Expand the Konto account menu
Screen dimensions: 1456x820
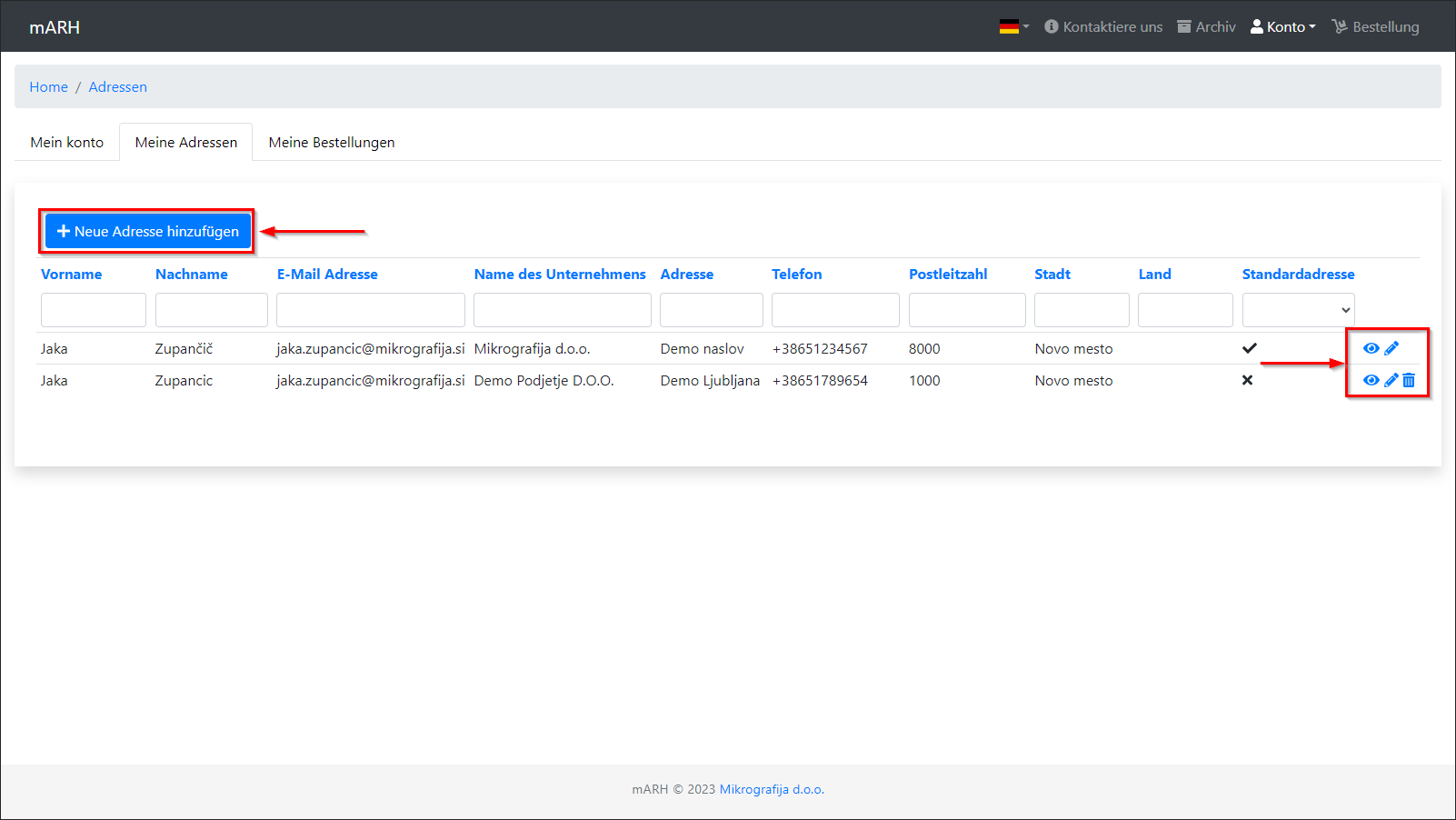1283,27
